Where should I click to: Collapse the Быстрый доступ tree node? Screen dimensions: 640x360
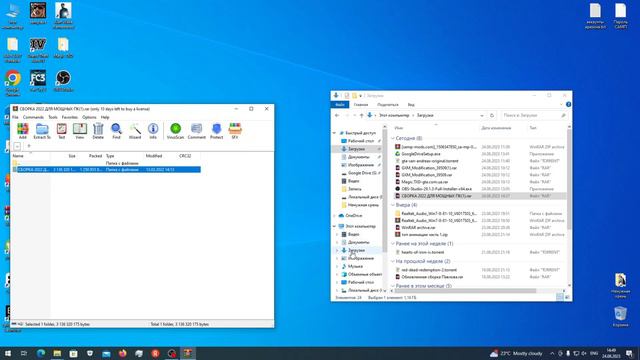(x=334, y=133)
